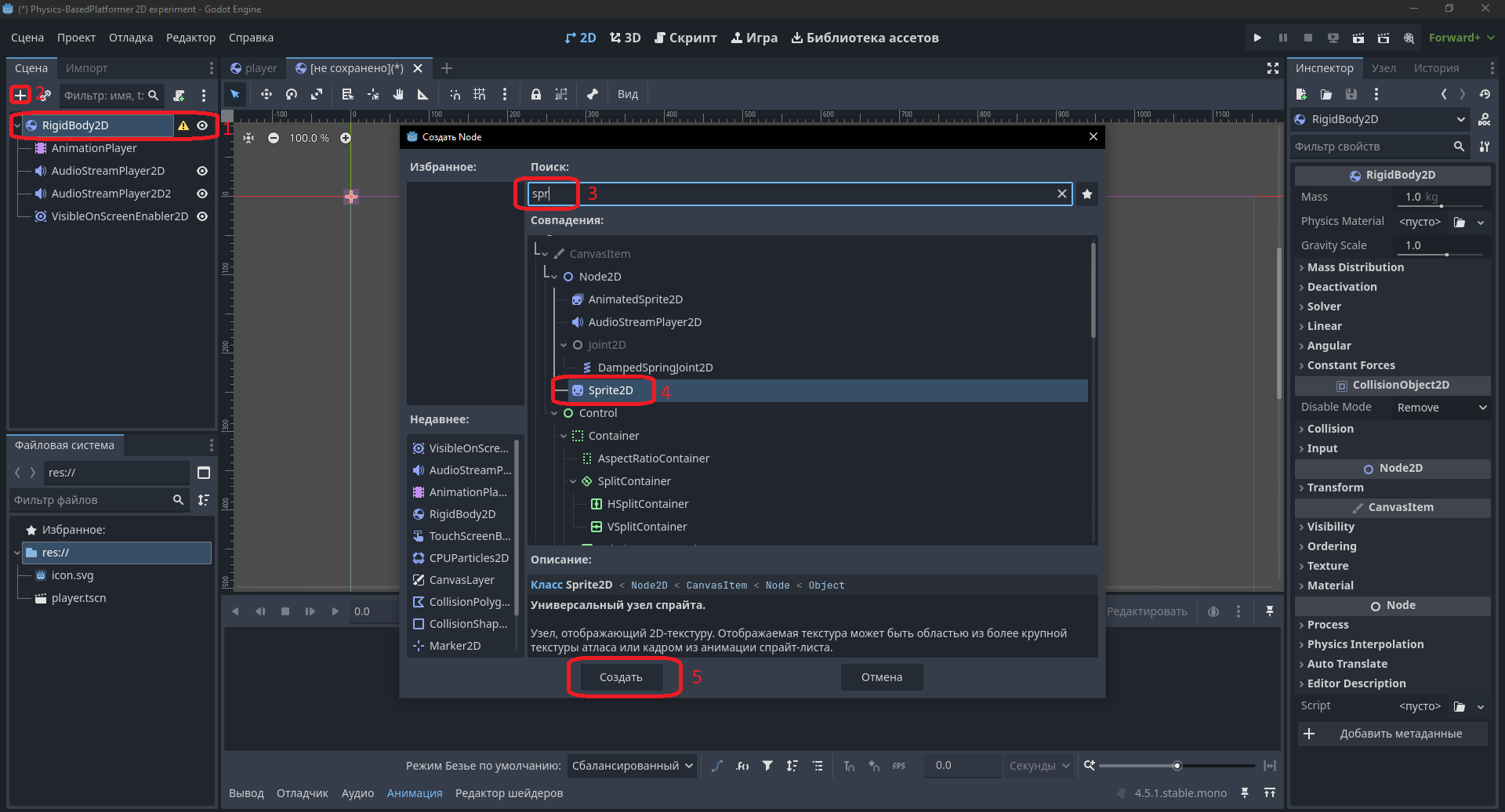Click the add child node plus icon
This screenshot has width=1505, height=812.
[x=20, y=95]
